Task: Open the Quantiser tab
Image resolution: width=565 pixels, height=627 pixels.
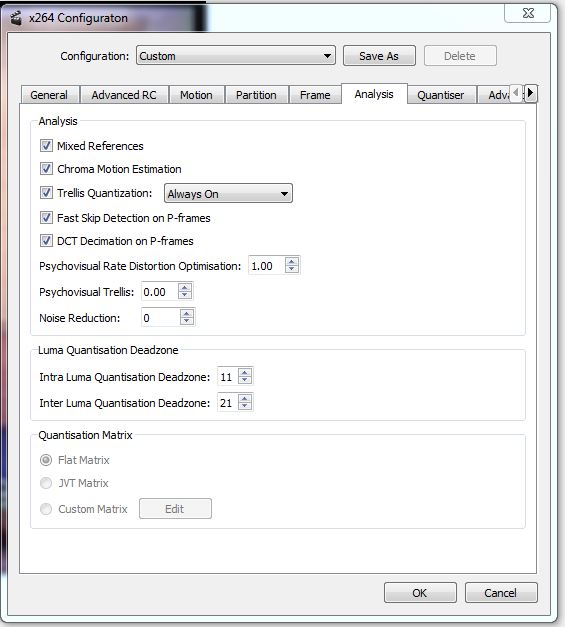Action: coord(441,95)
